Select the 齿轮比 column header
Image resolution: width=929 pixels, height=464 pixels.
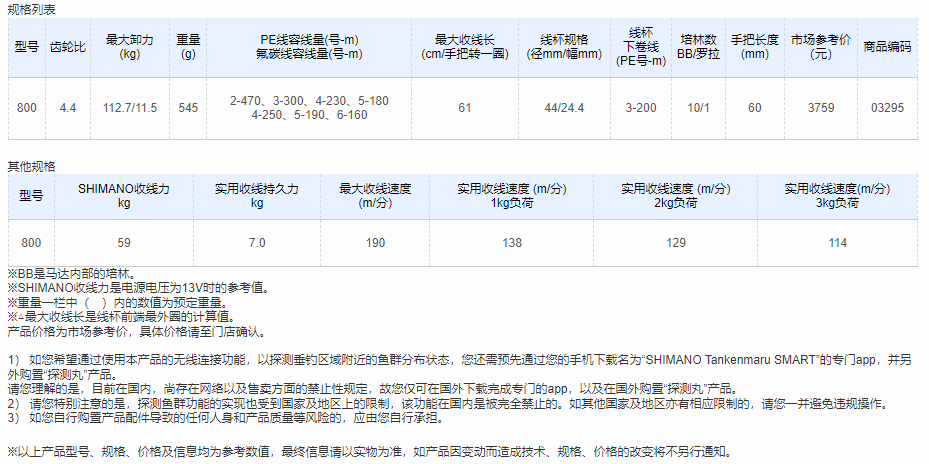pos(66,47)
